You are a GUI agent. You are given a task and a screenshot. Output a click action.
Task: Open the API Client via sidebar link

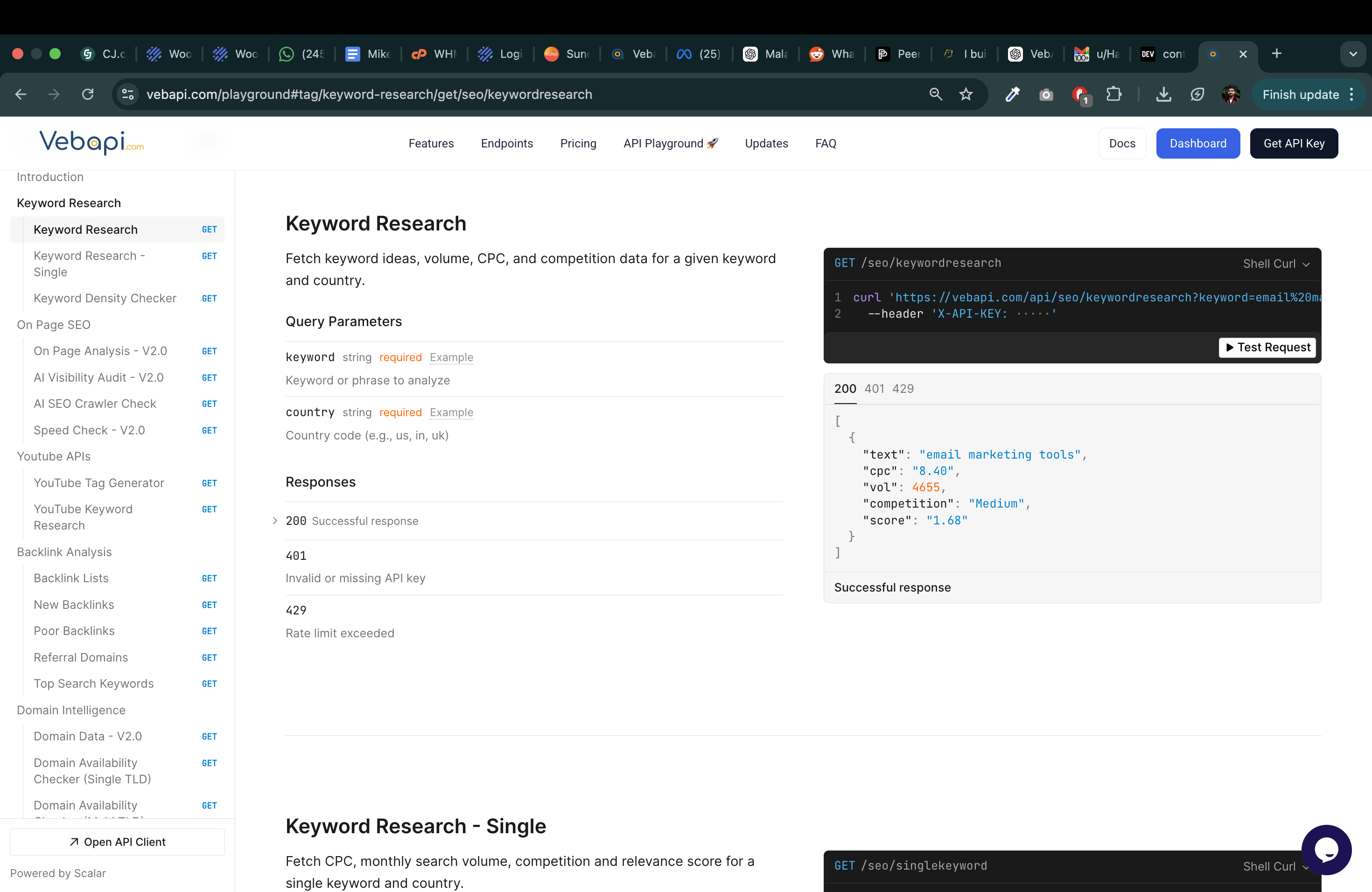pos(117,841)
